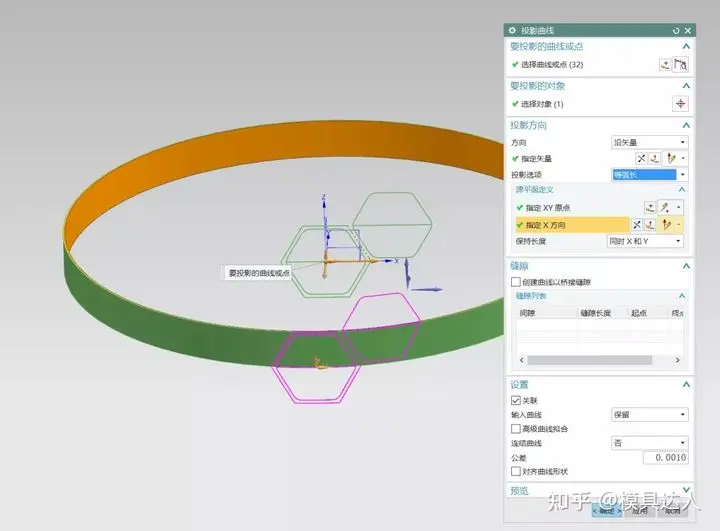Collapse the 要投影的对象 section

coord(686,86)
